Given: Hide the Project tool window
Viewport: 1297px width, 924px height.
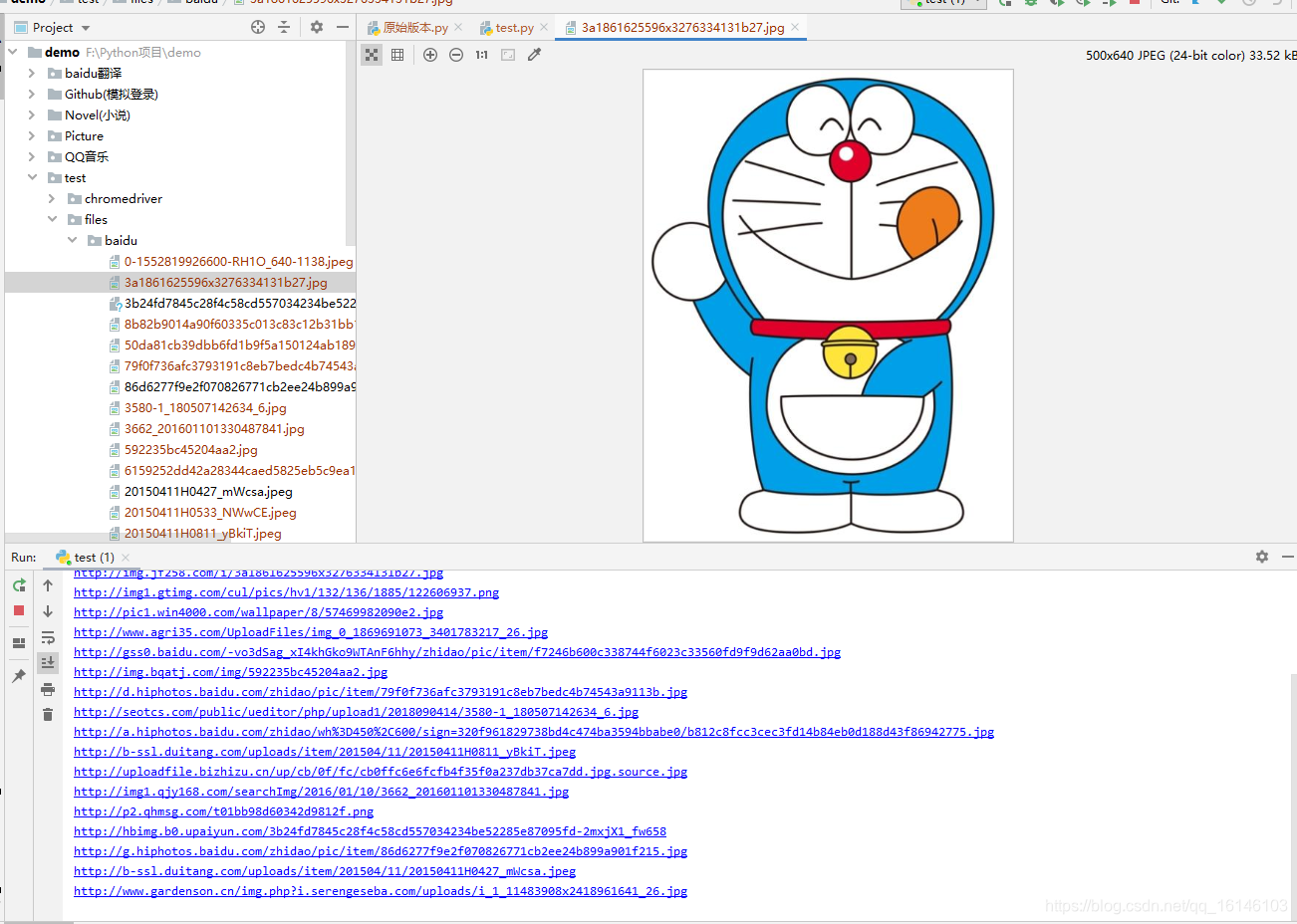Looking at the screenshot, I should (x=343, y=27).
